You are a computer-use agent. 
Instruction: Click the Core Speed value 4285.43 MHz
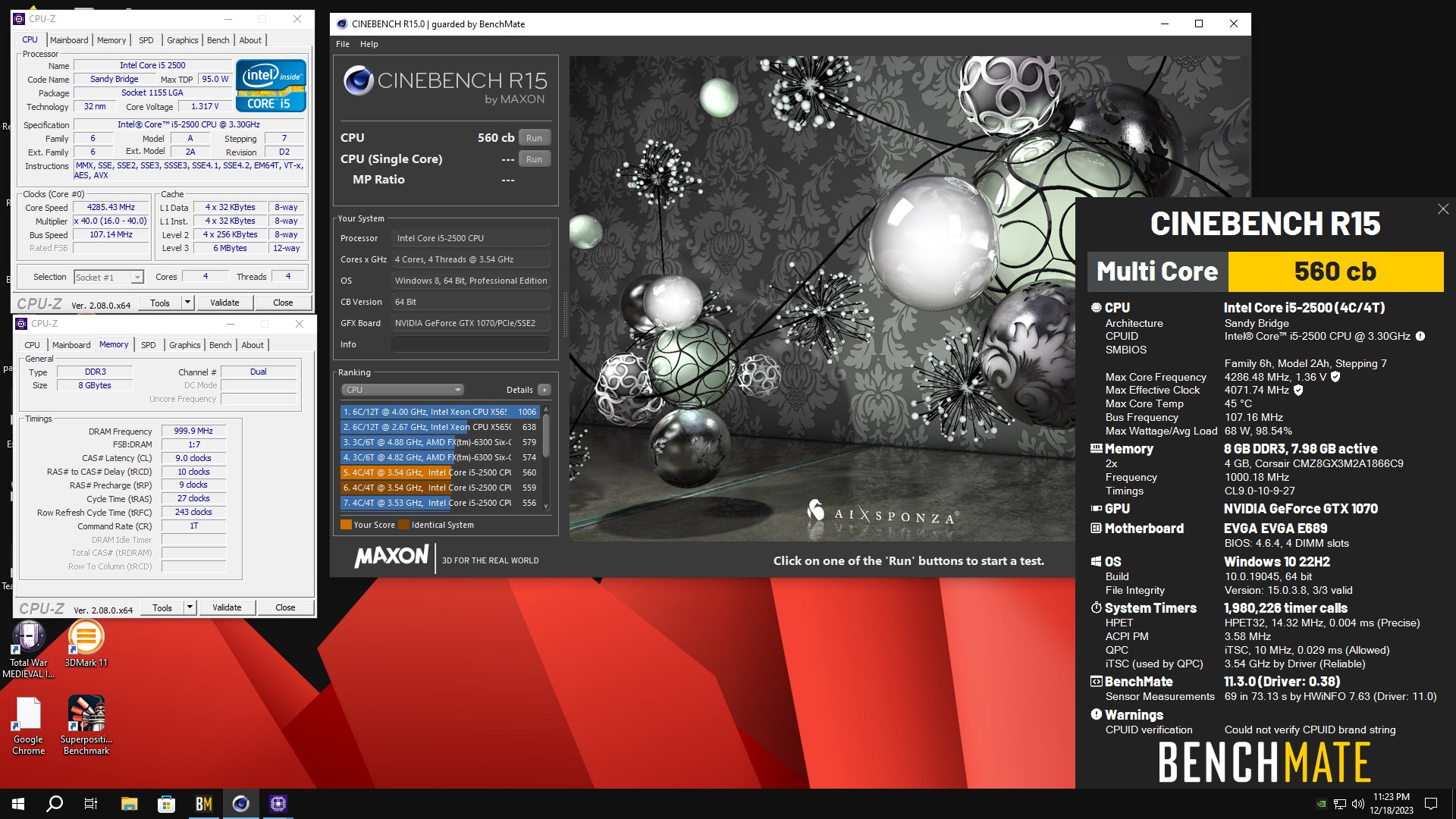(111, 207)
